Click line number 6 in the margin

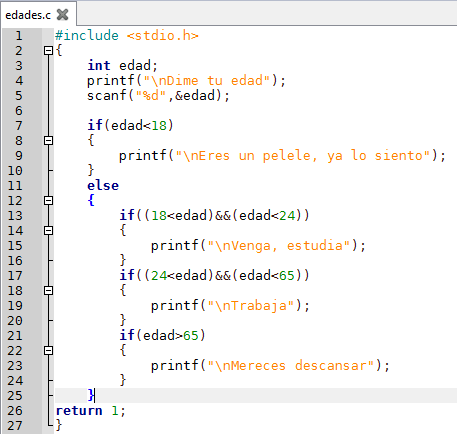tap(19, 111)
